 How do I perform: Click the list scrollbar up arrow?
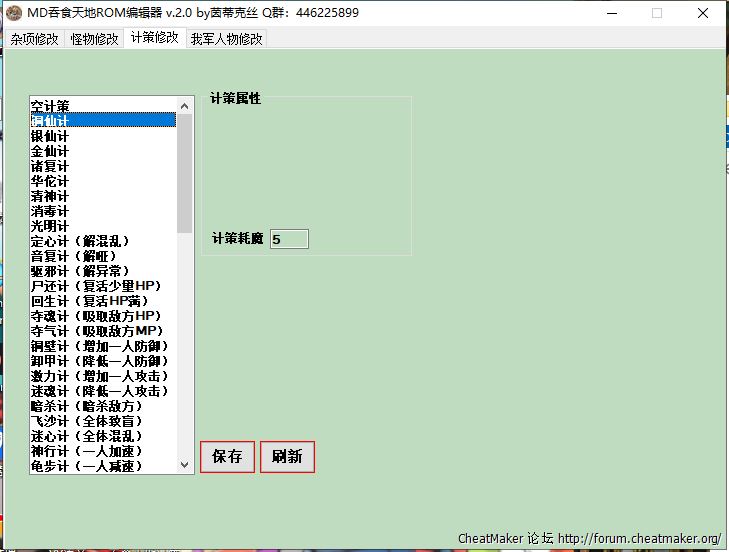click(184, 105)
